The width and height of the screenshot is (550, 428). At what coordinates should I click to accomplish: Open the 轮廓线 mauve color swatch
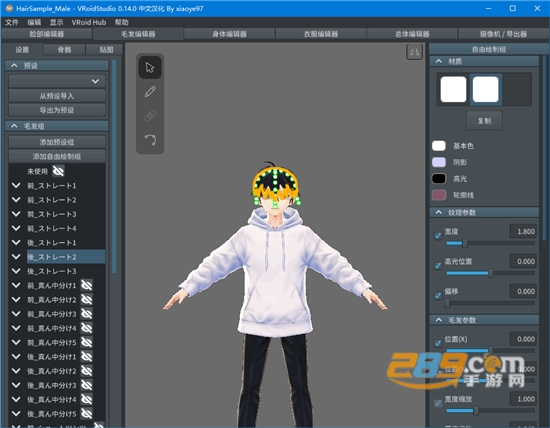tap(439, 195)
